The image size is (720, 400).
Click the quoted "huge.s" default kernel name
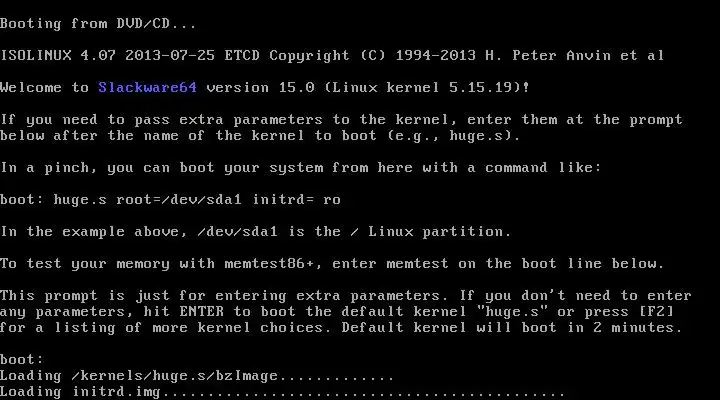(511, 311)
